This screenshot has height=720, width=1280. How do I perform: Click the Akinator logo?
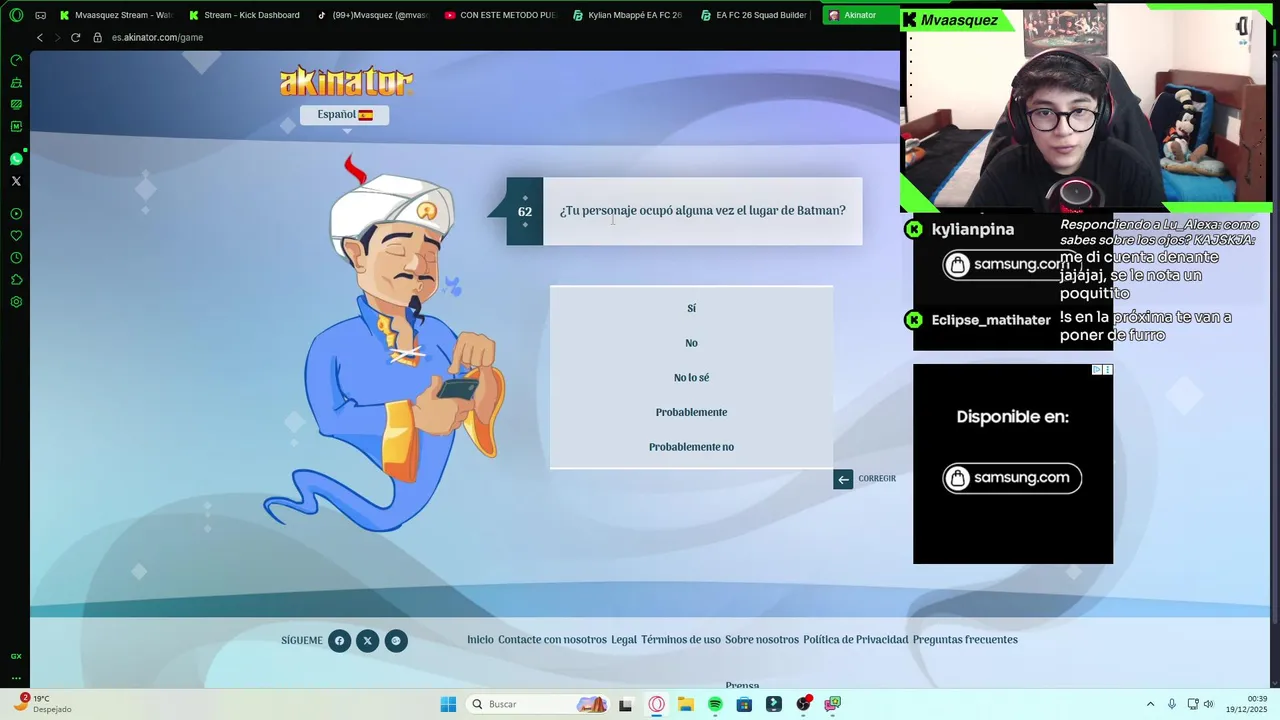346,82
